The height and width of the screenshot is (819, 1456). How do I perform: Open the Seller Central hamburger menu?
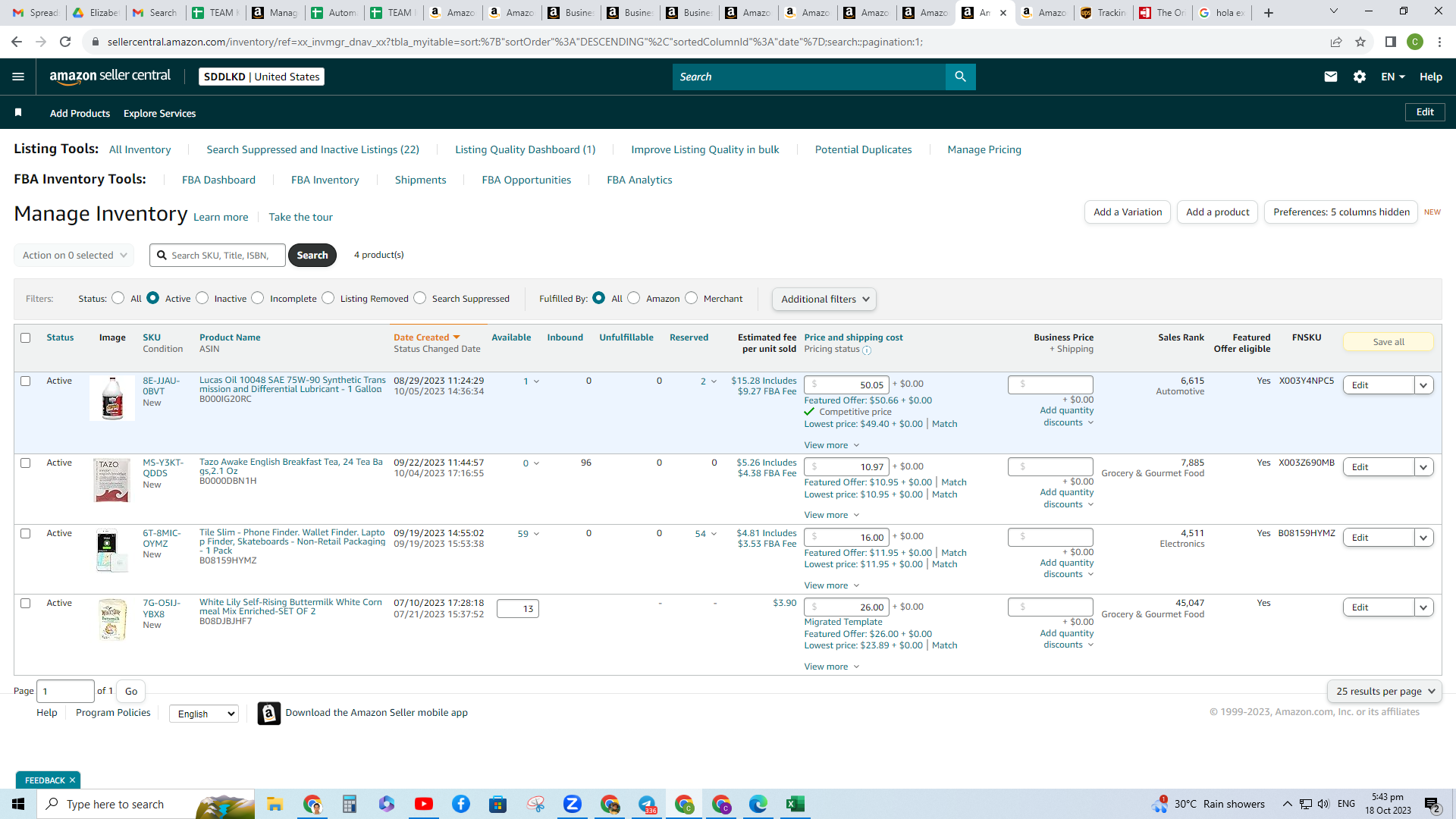click(18, 77)
